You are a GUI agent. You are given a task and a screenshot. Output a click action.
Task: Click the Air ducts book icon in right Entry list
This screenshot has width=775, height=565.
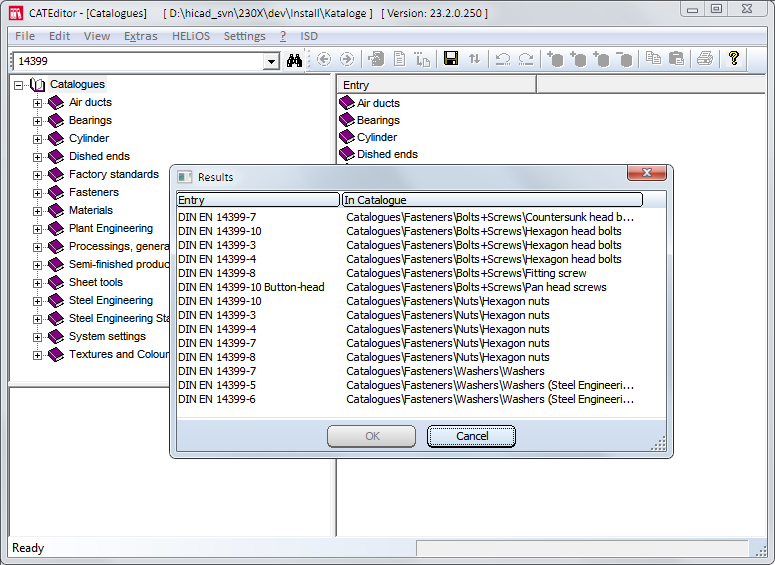point(347,103)
